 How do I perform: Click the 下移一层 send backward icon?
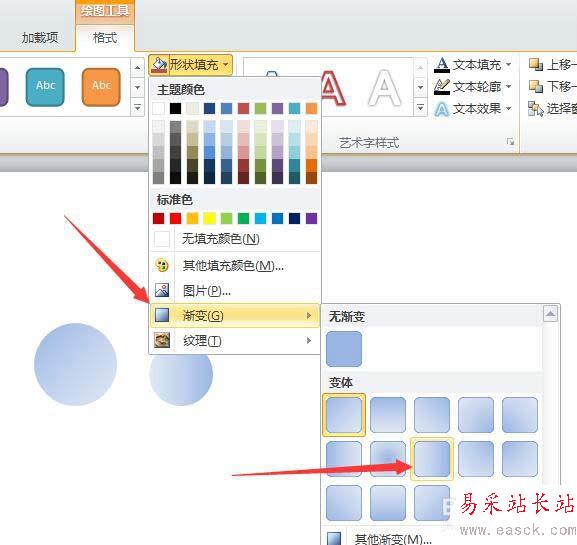point(535,86)
